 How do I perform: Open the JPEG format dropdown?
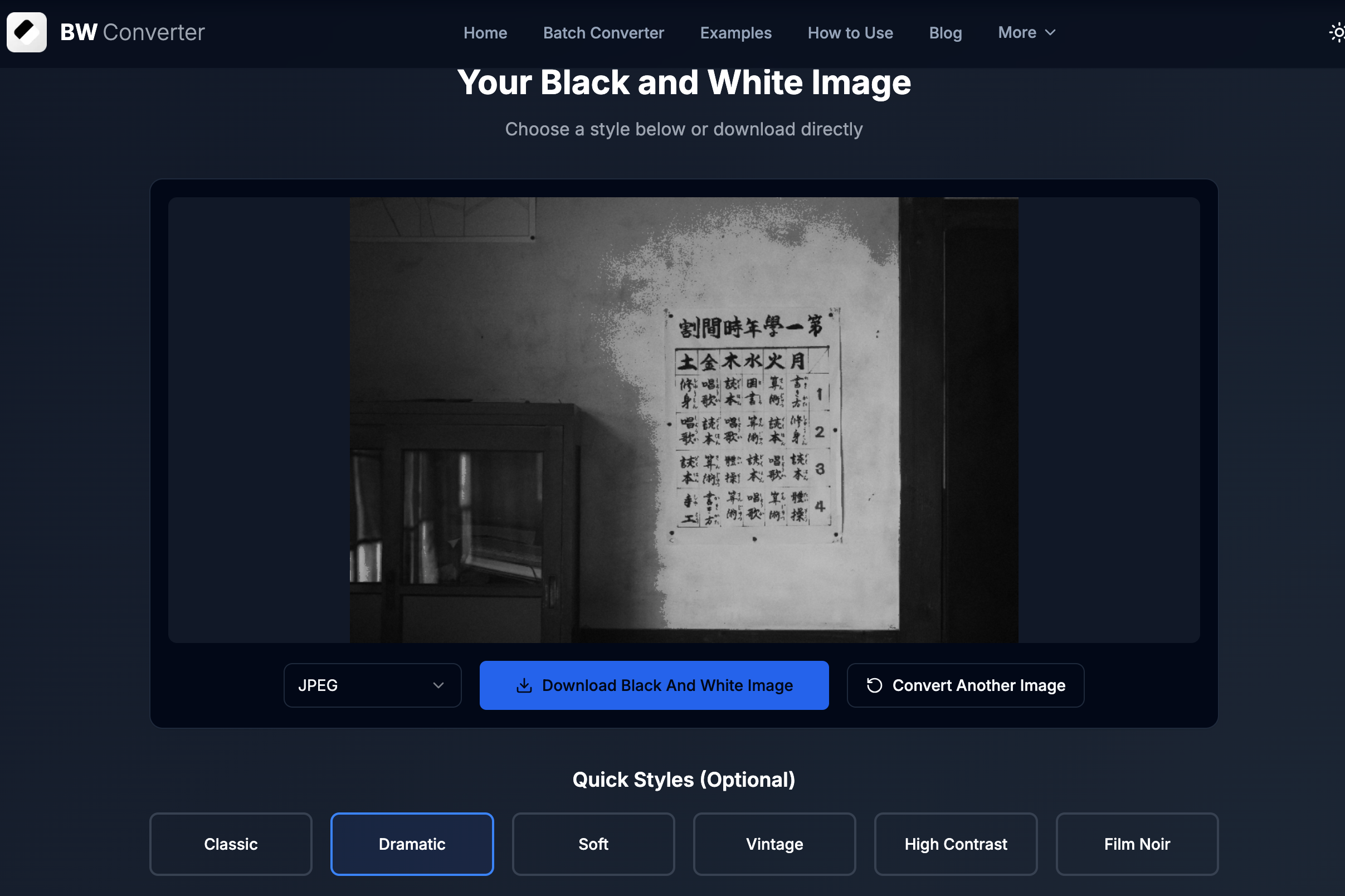point(373,685)
